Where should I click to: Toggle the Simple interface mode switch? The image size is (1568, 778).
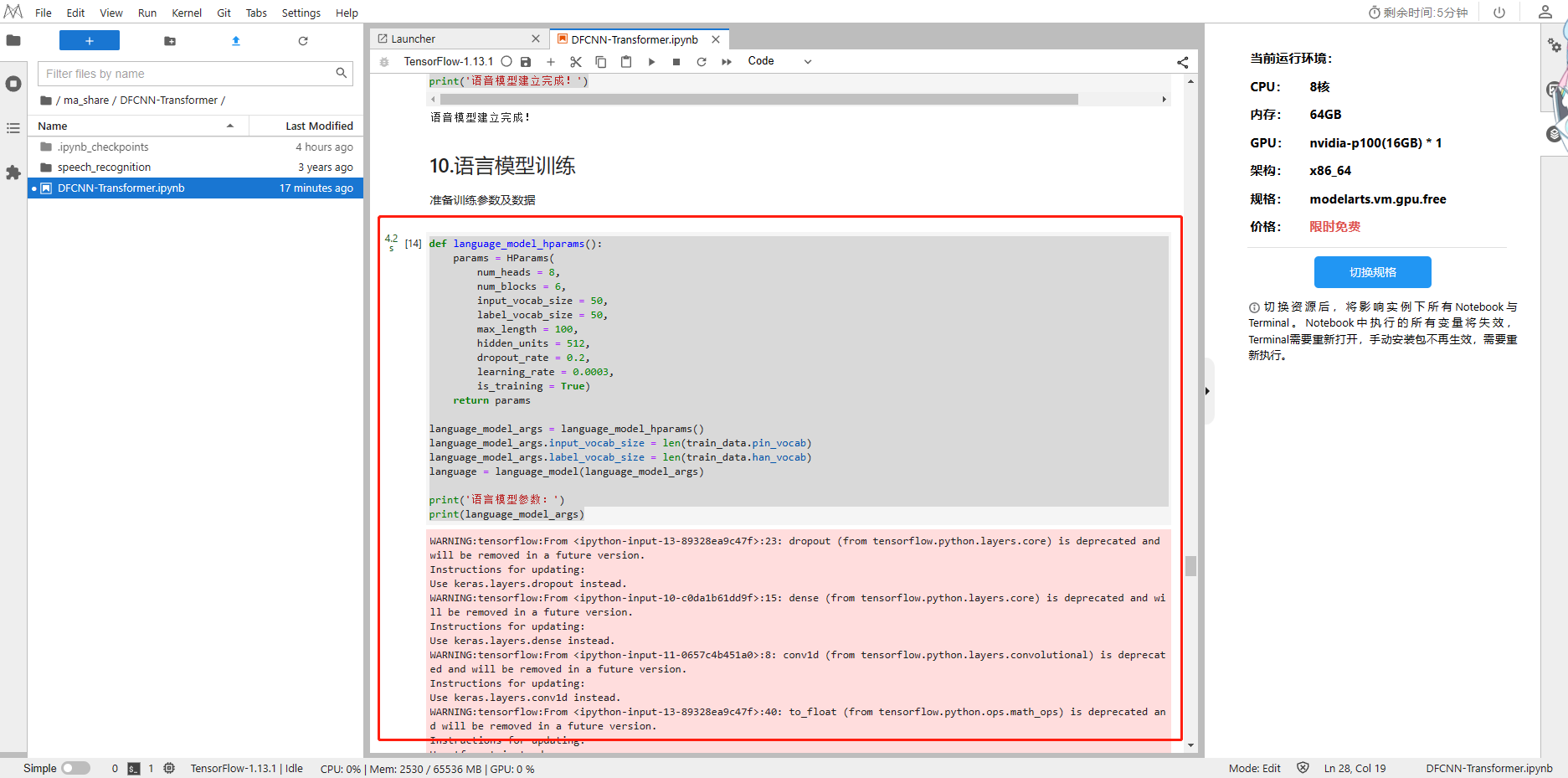point(75,768)
